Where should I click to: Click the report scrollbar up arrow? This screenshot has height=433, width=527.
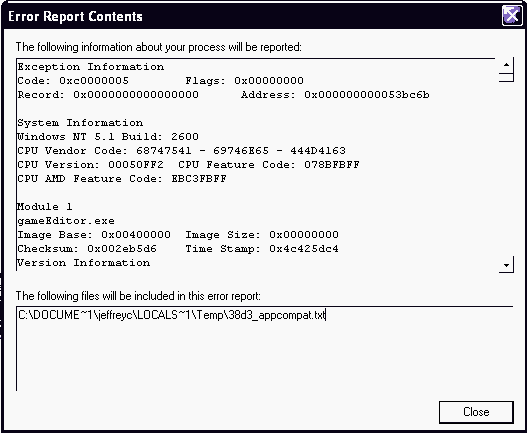[506, 64]
